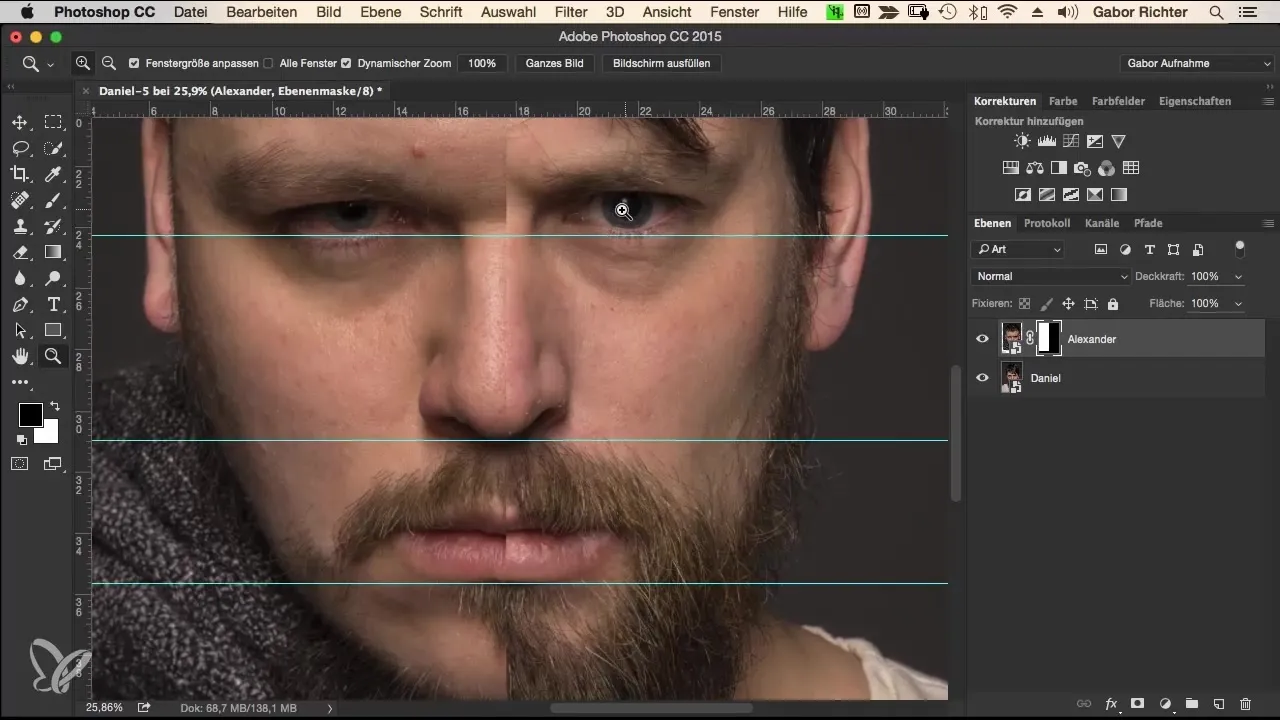This screenshot has height=720, width=1280.
Task: Open Gabor Aufnahme workspace dropdown
Action: [x=1196, y=63]
